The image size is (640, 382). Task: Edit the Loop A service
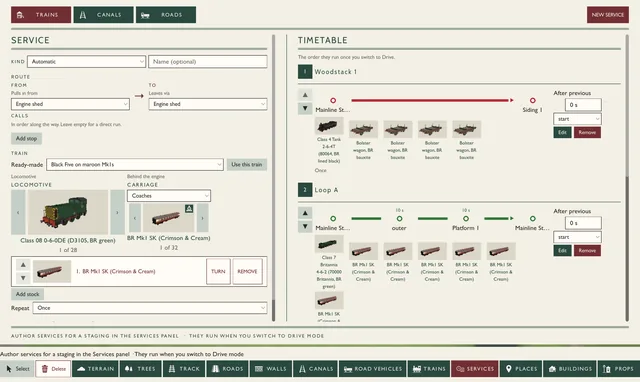click(x=562, y=251)
